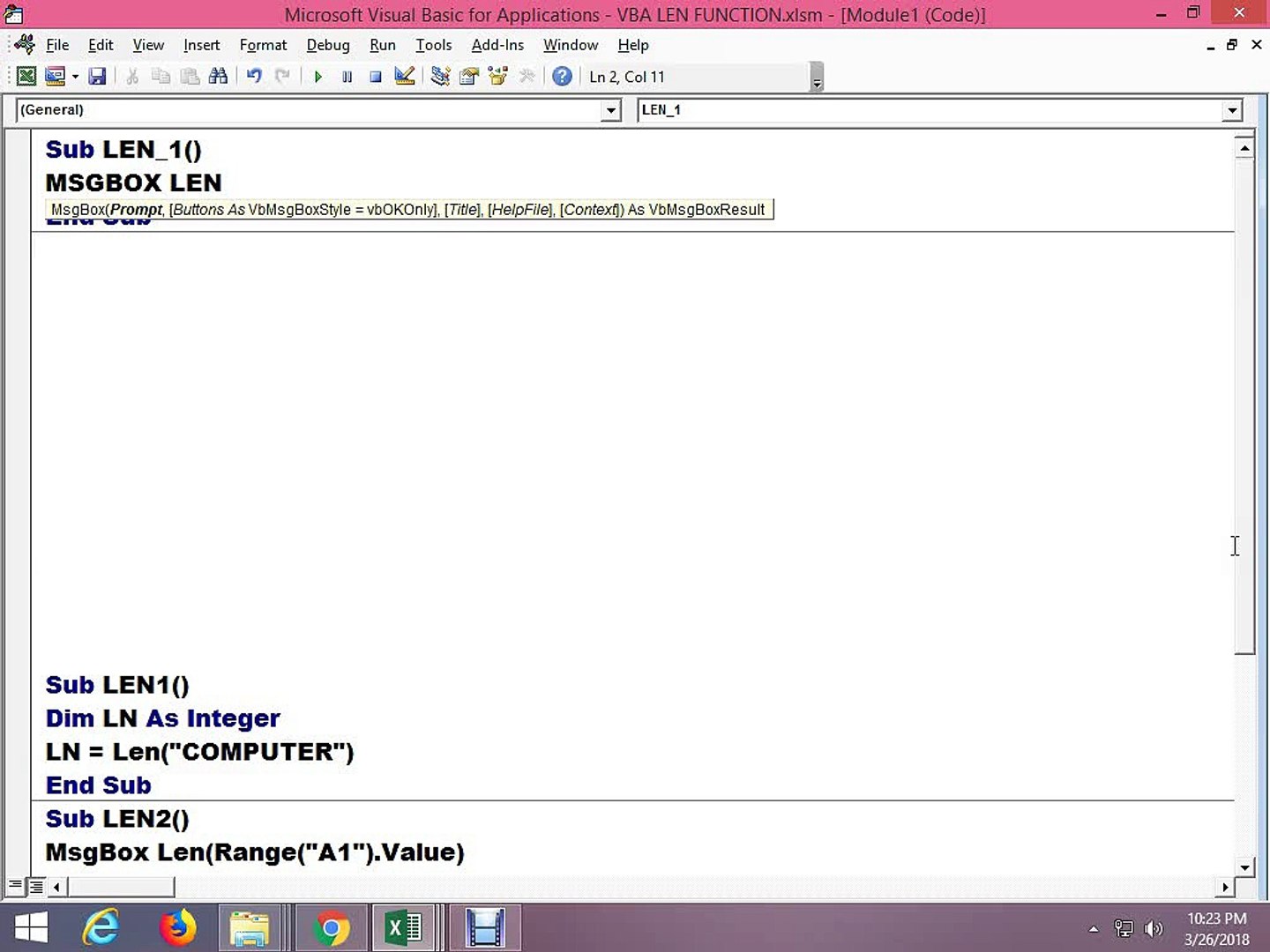Open the toolbar options arrow
Viewport: 1270px width, 952px height.
pyautogui.click(x=817, y=78)
